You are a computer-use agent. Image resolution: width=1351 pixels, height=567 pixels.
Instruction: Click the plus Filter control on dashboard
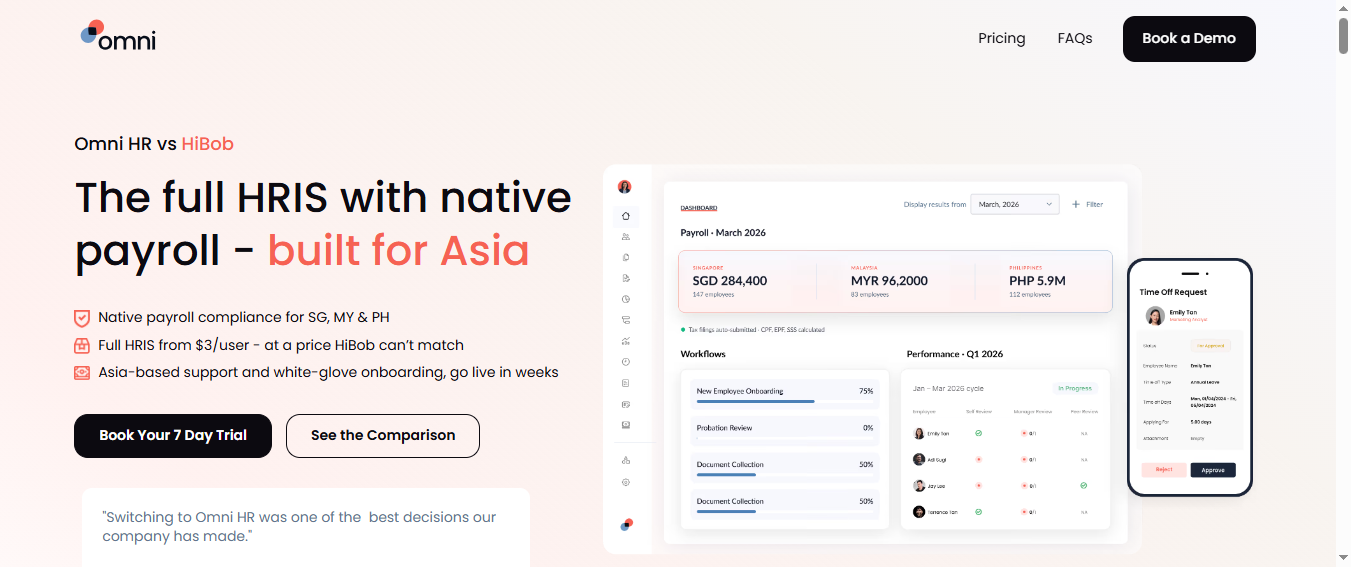coord(1088,204)
